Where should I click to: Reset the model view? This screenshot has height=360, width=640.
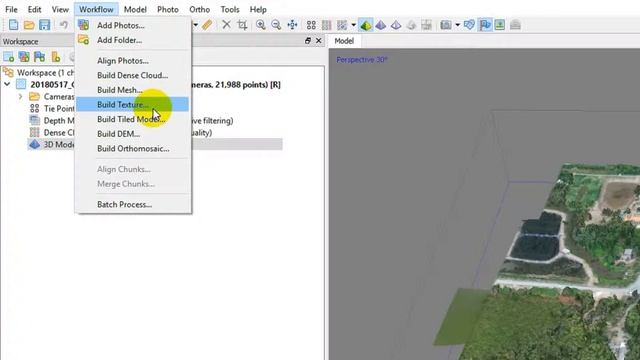(292, 25)
